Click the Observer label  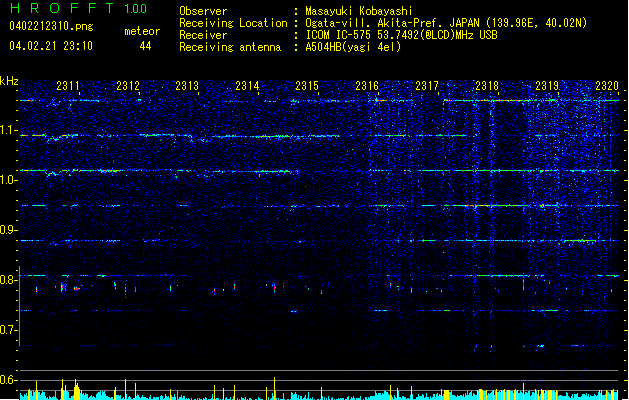click(x=203, y=11)
